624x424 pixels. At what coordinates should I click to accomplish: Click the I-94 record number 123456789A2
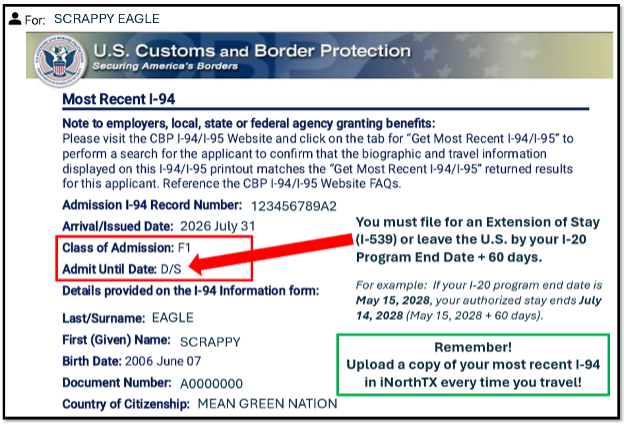click(294, 206)
